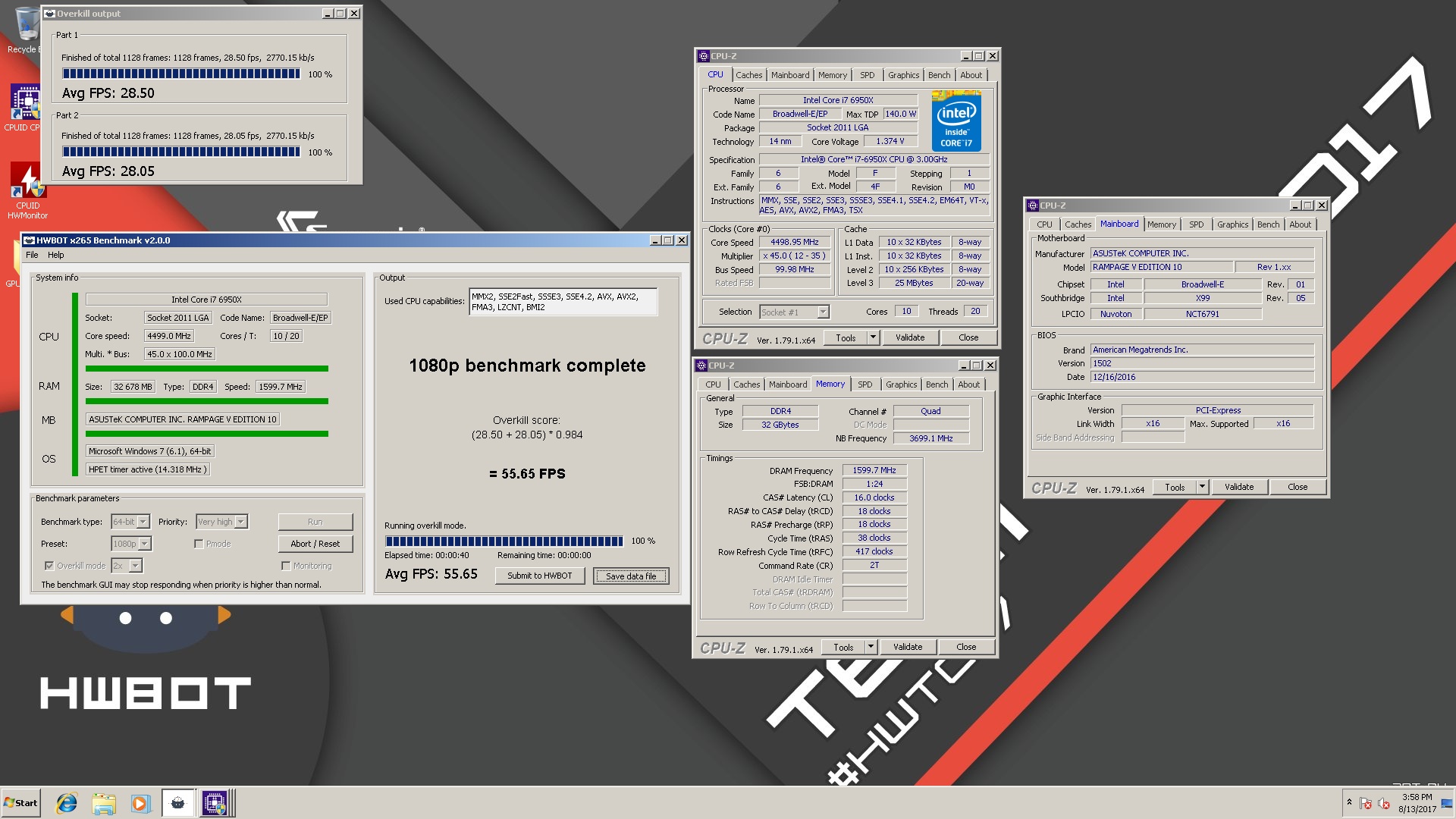Image resolution: width=1456 pixels, height=819 pixels.
Task: Click the Intel Core i7 logo in CPU-Z
Action: [956, 121]
